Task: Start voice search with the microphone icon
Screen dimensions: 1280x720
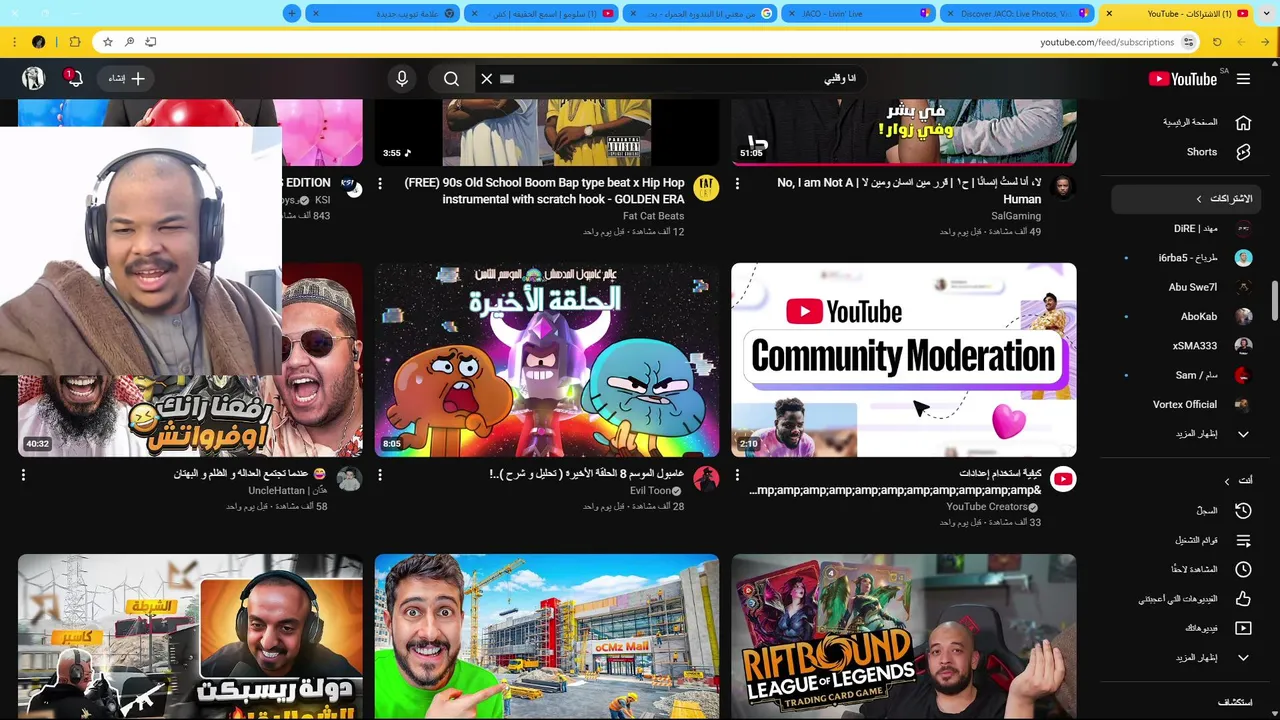Action: (x=402, y=79)
